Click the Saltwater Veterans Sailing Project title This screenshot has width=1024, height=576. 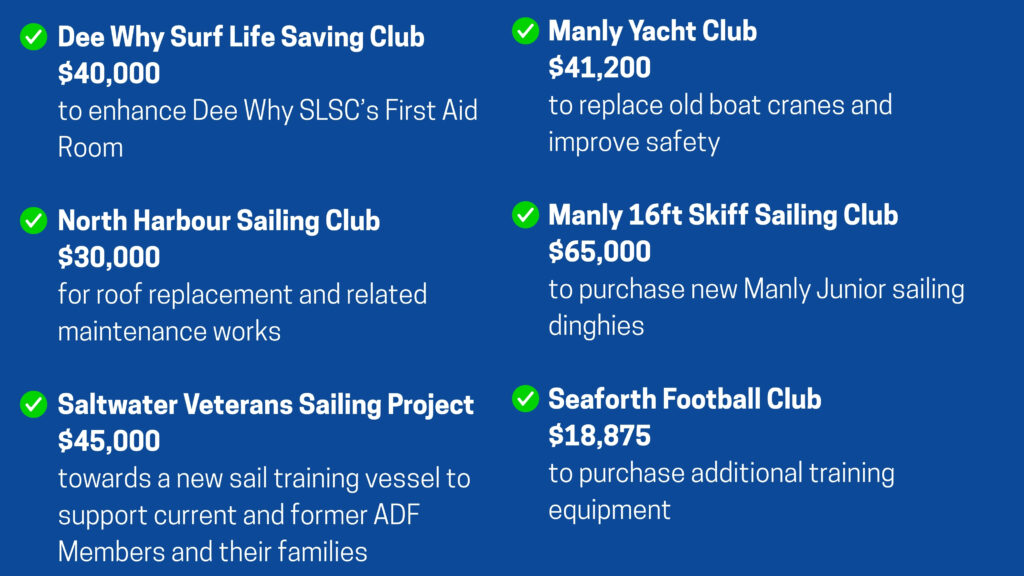point(266,404)
